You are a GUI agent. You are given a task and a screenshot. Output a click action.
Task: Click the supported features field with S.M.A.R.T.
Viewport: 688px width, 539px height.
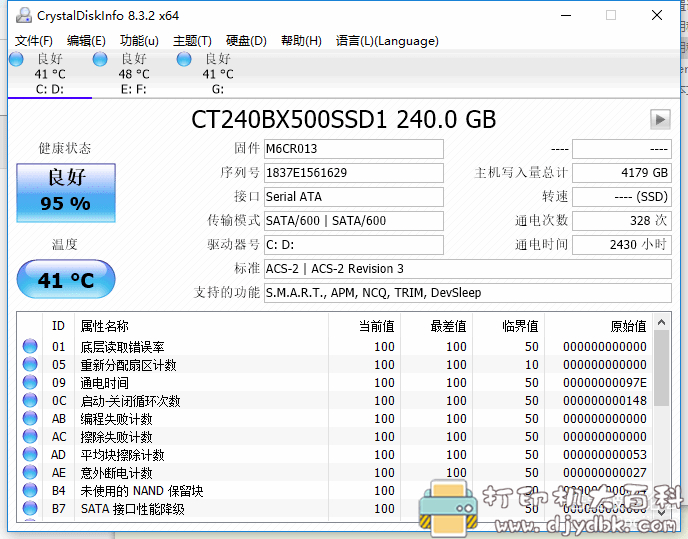click(468, 293)
